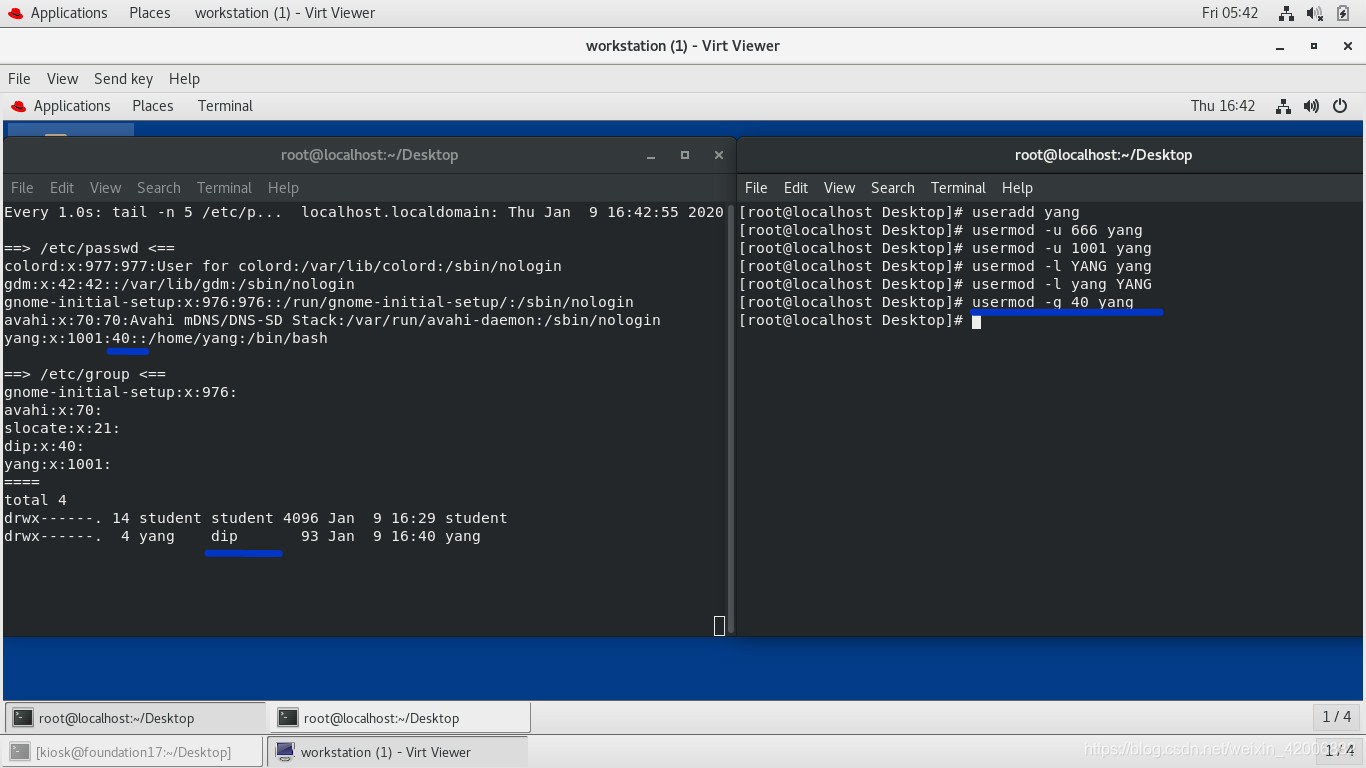This screenshot has height=768, width=1366.
Task: Click Virt Viewer monitor icon in host taskbar
Action: (285, 752)
